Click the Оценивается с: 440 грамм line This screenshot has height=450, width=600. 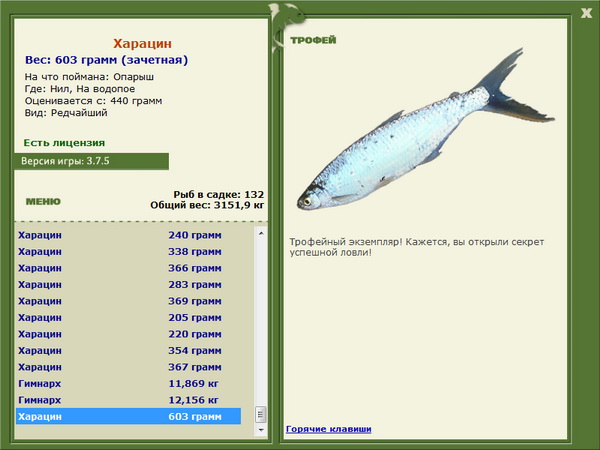[93, 101]
